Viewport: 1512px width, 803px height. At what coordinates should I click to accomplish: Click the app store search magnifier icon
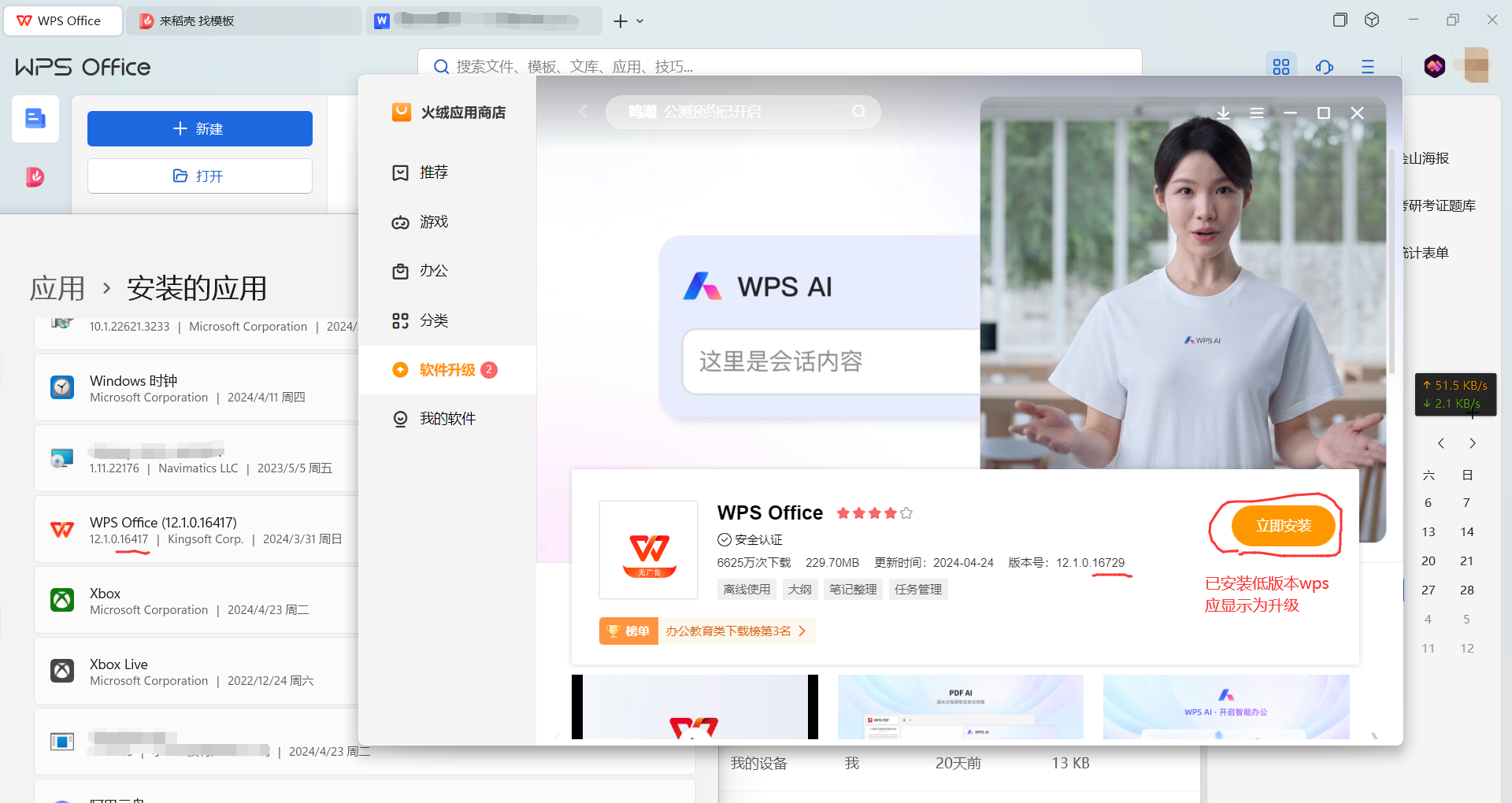click(859, 112)
